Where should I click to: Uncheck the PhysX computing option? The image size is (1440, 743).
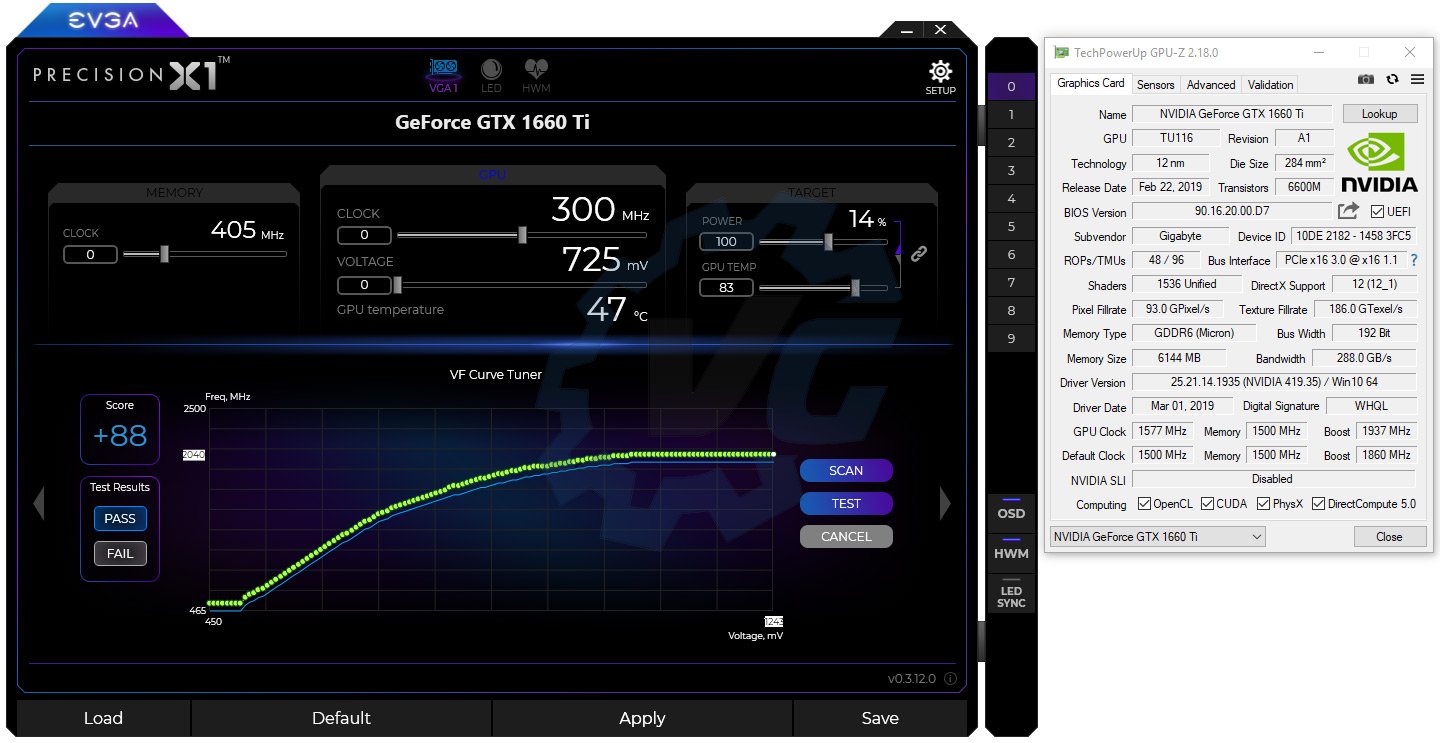click(1262, 504)
